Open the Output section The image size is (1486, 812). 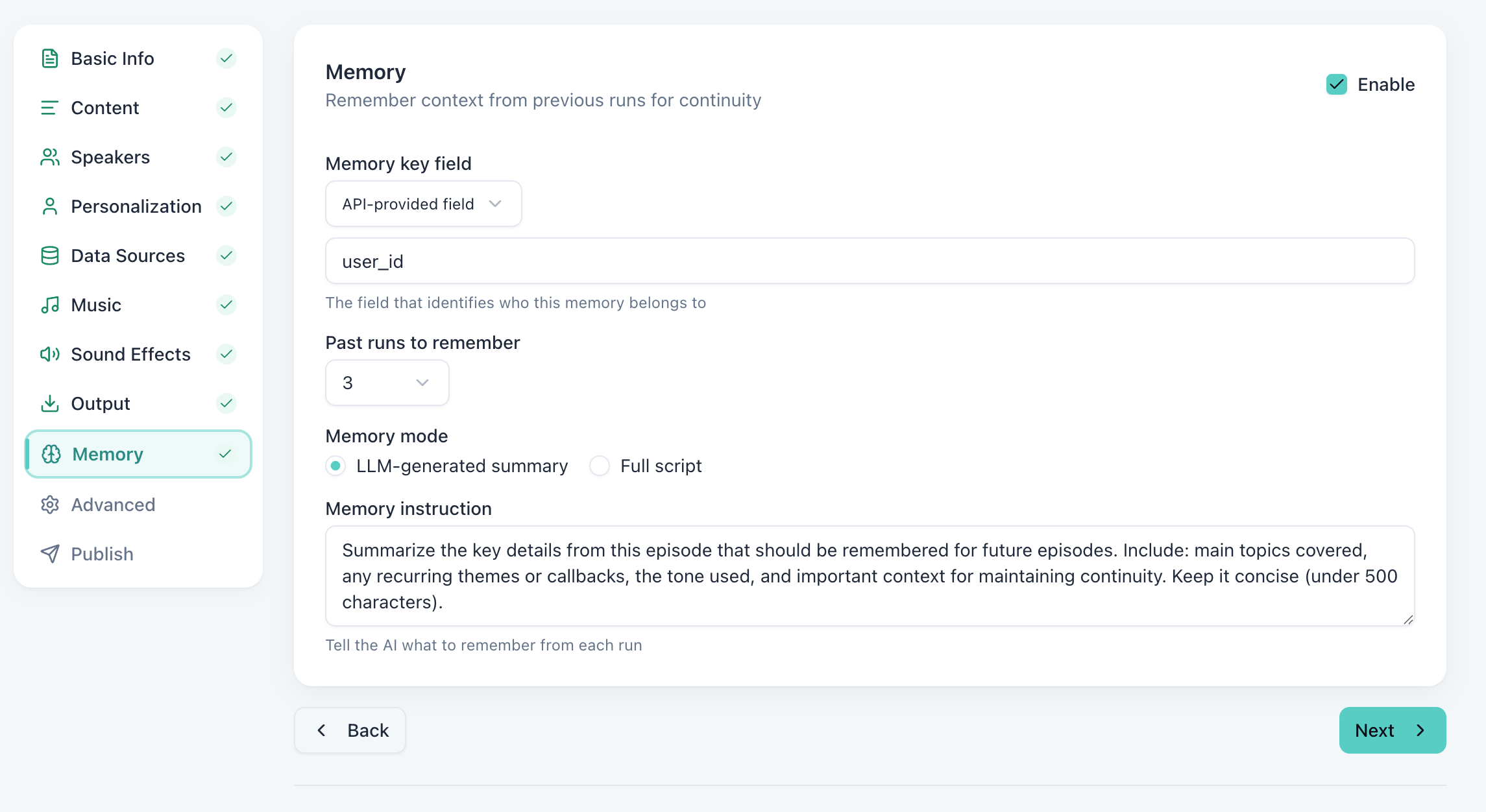coord(100,403)
